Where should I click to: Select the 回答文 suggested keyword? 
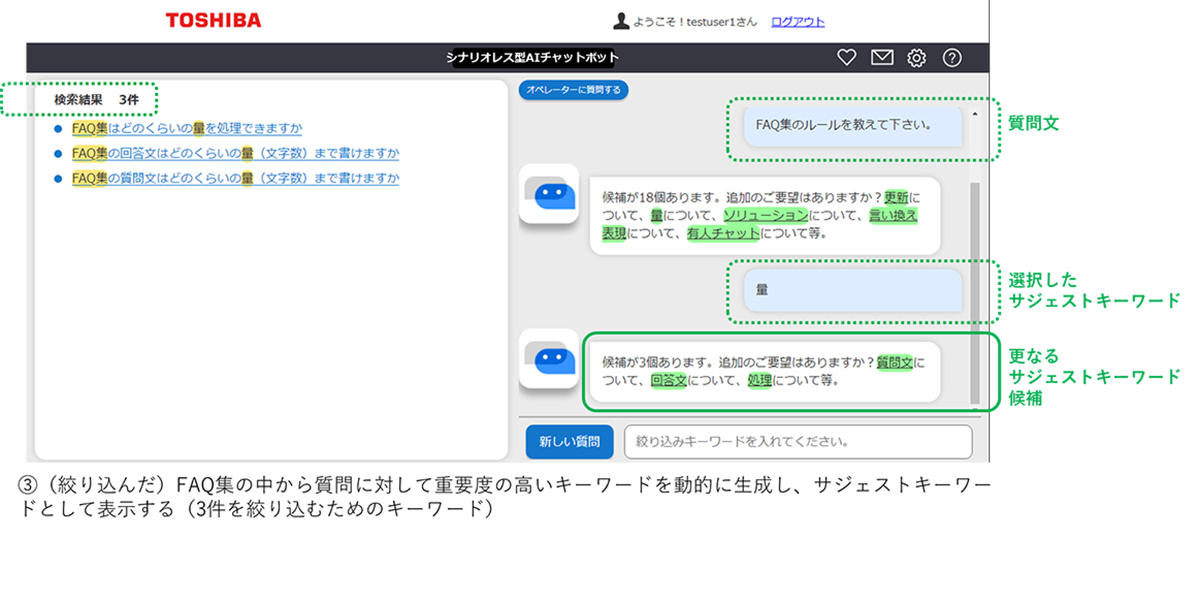pyautogui.click(x=668, y=380)
